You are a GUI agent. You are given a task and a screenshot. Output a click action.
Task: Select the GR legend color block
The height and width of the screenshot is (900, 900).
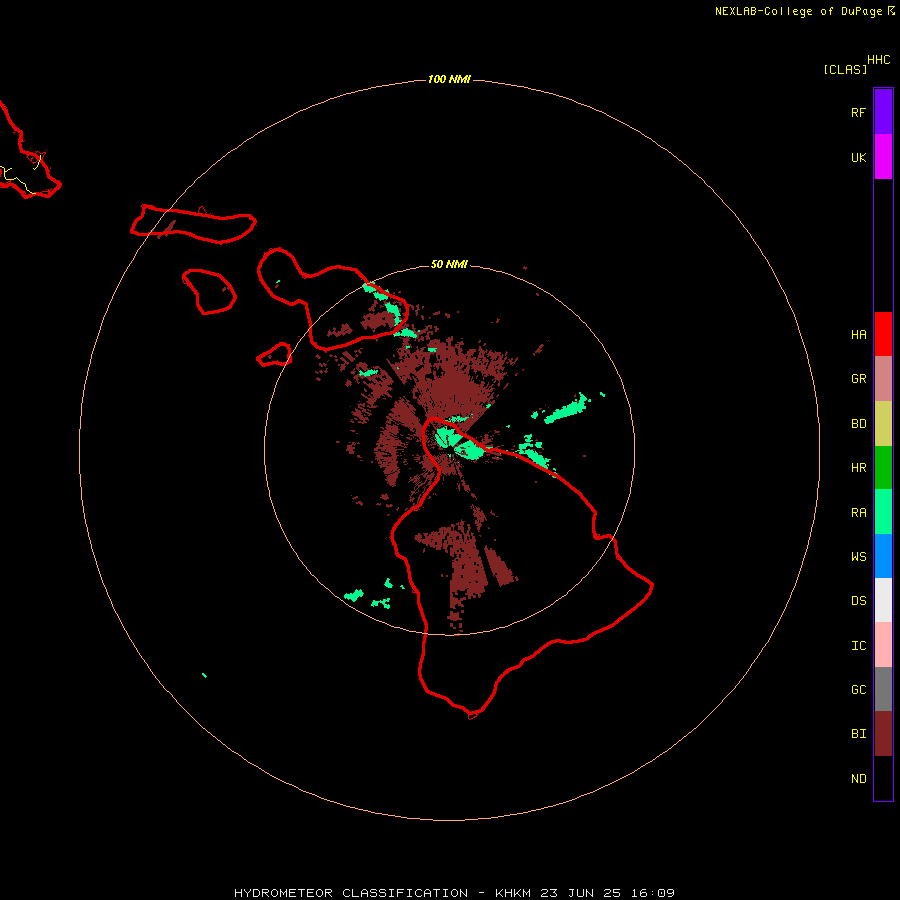pyautogui.click(x=883, y=379)
